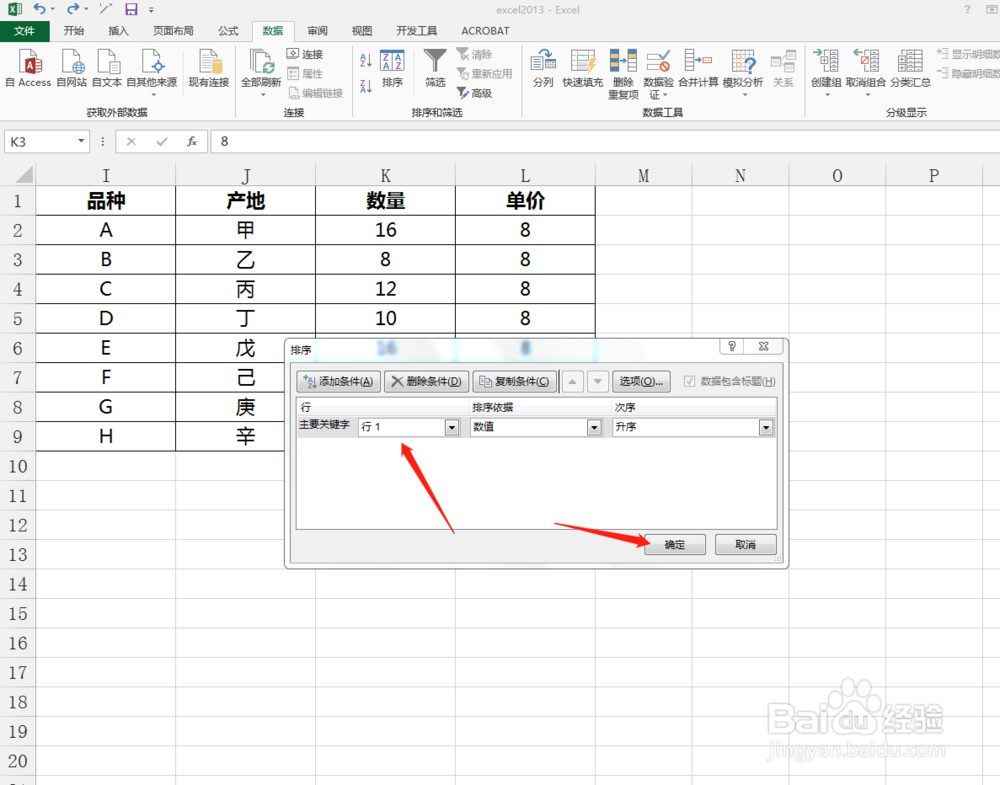Select the Flash Fill (快速填充) icon

coord(583,67)
